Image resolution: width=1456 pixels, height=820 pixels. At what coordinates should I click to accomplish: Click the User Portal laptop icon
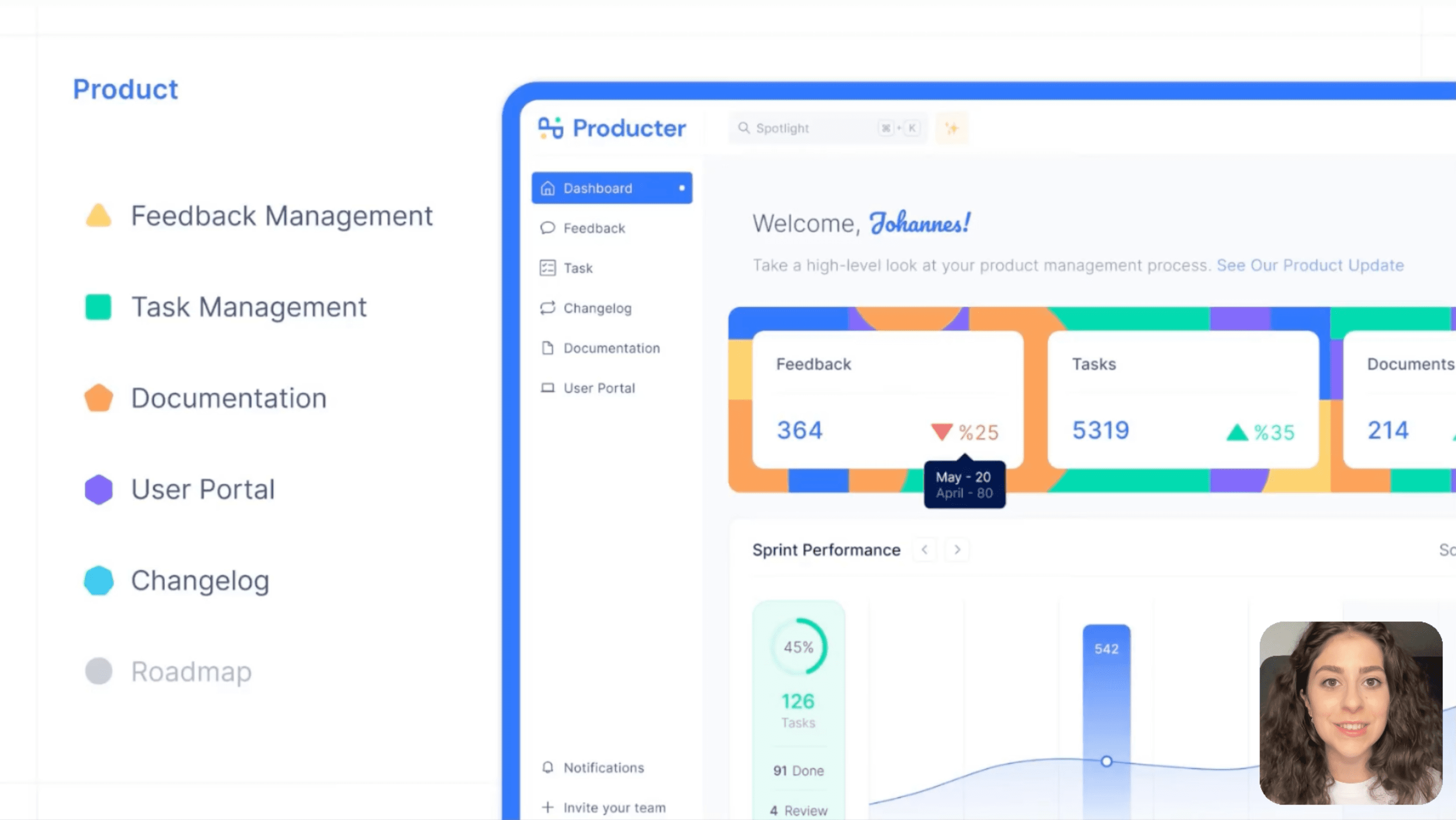pos(547,388)
